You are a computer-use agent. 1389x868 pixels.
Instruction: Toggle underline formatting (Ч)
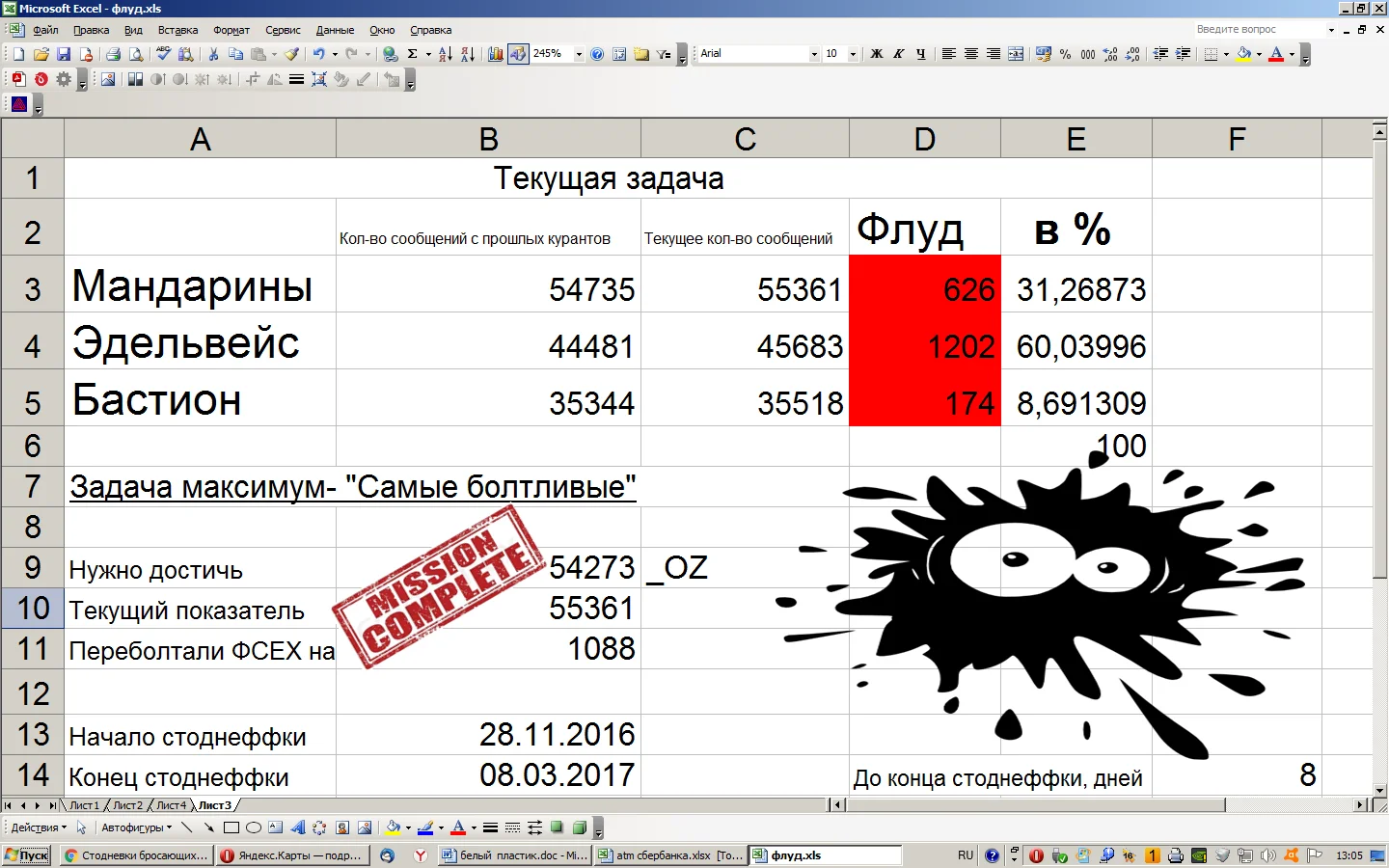[x=920, y=54]
